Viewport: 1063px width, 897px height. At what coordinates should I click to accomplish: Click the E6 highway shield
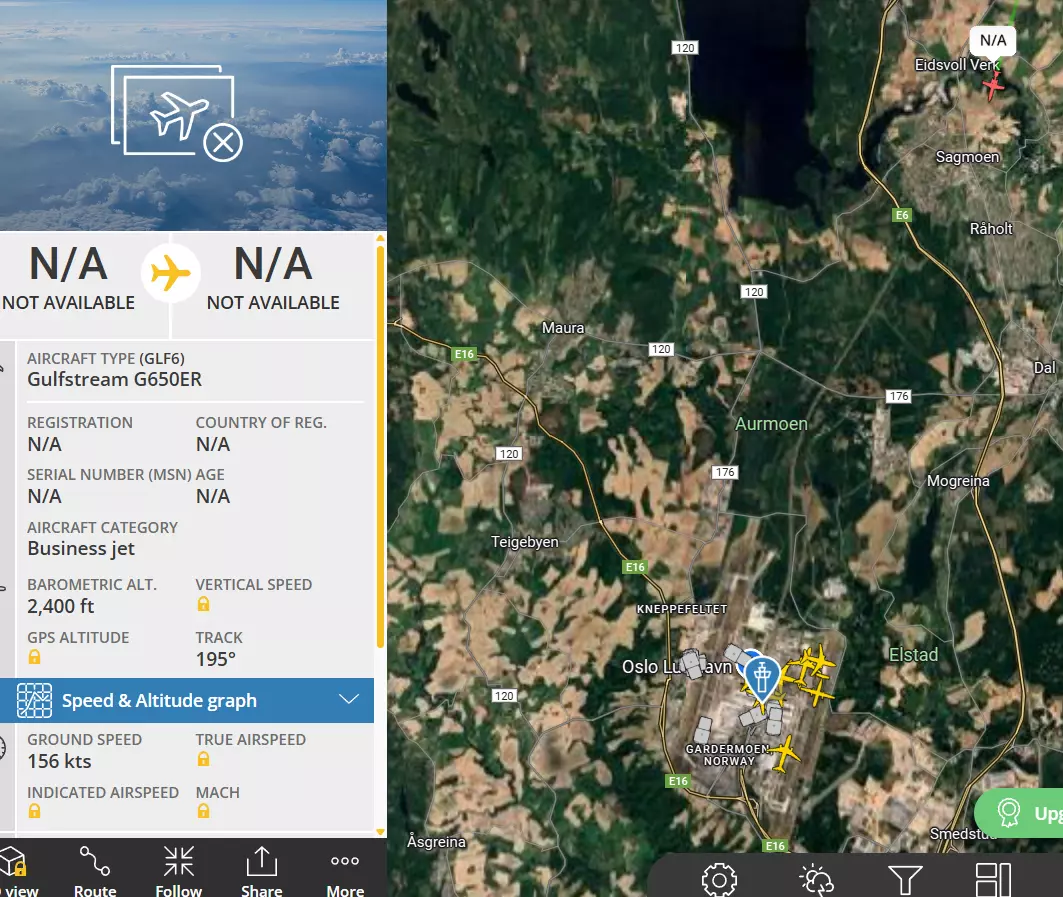coord(902,215)
